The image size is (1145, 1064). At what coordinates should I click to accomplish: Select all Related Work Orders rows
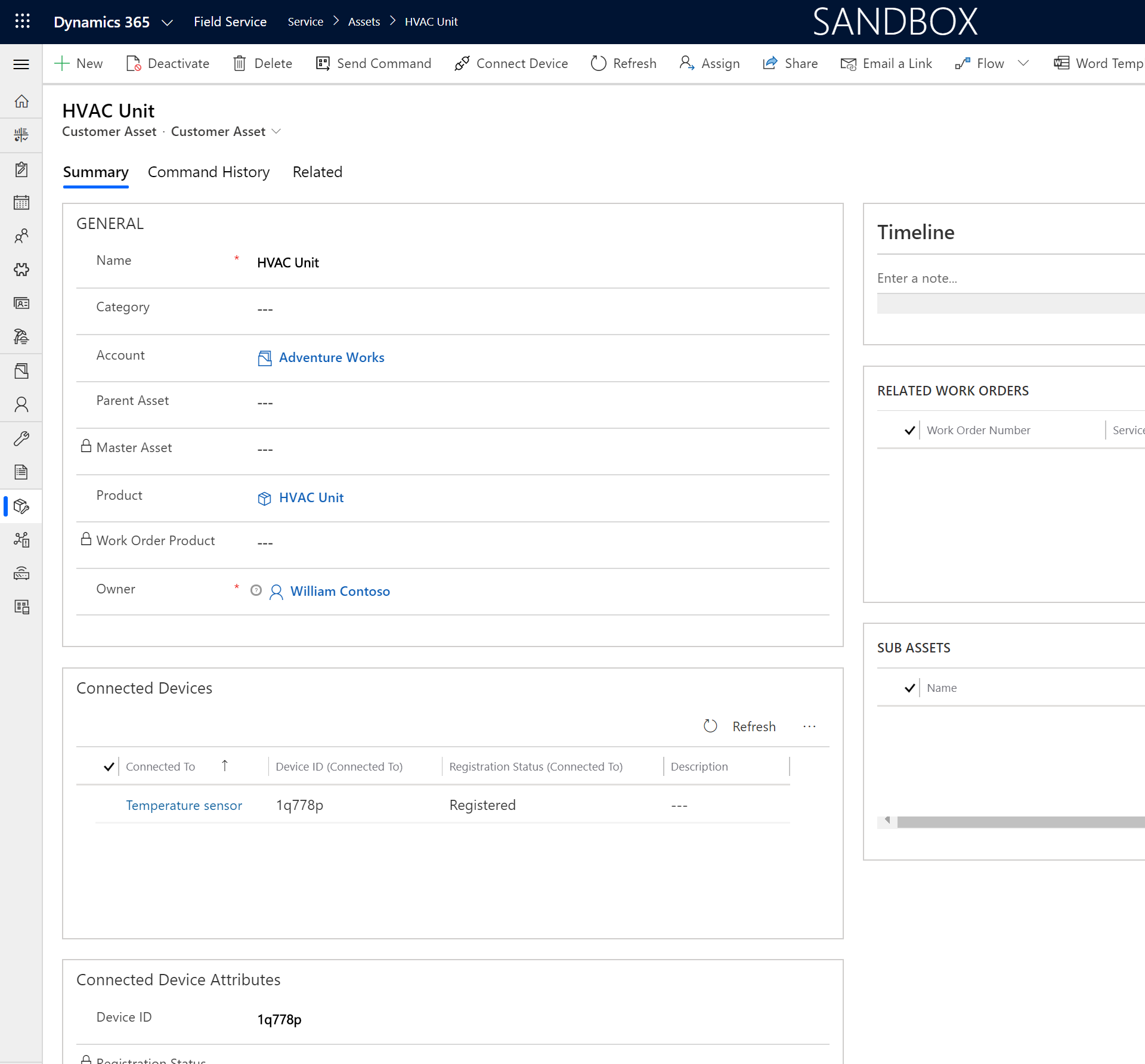click(910, 430)
